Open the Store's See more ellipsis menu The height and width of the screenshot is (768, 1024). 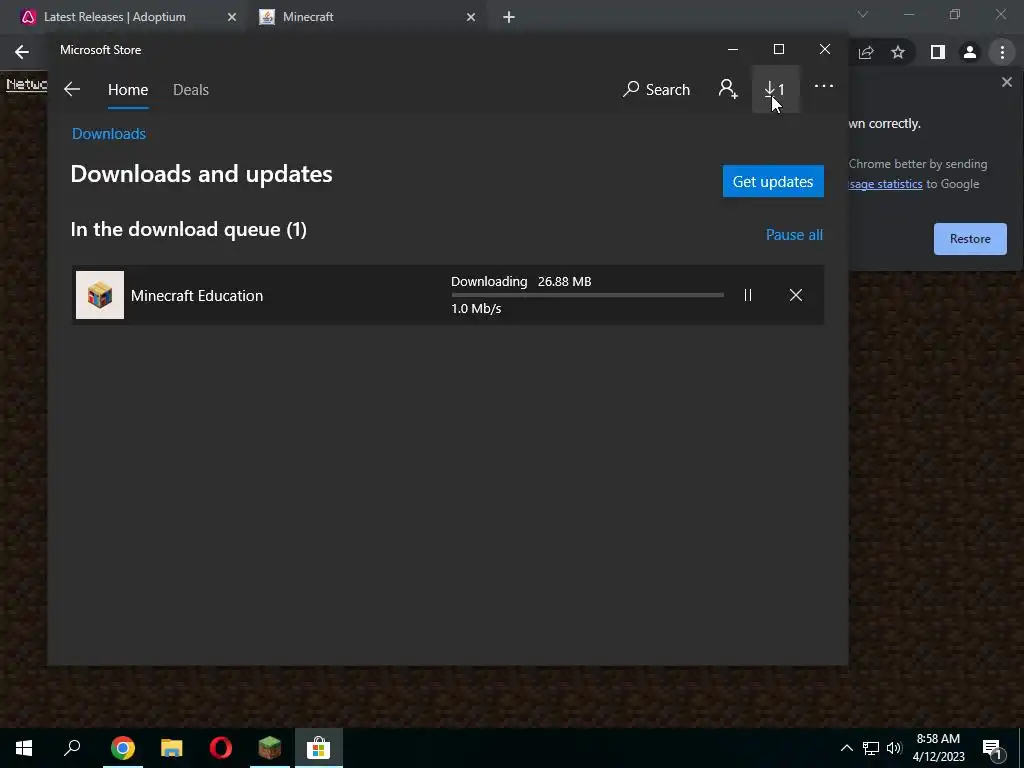click(824, 86)
